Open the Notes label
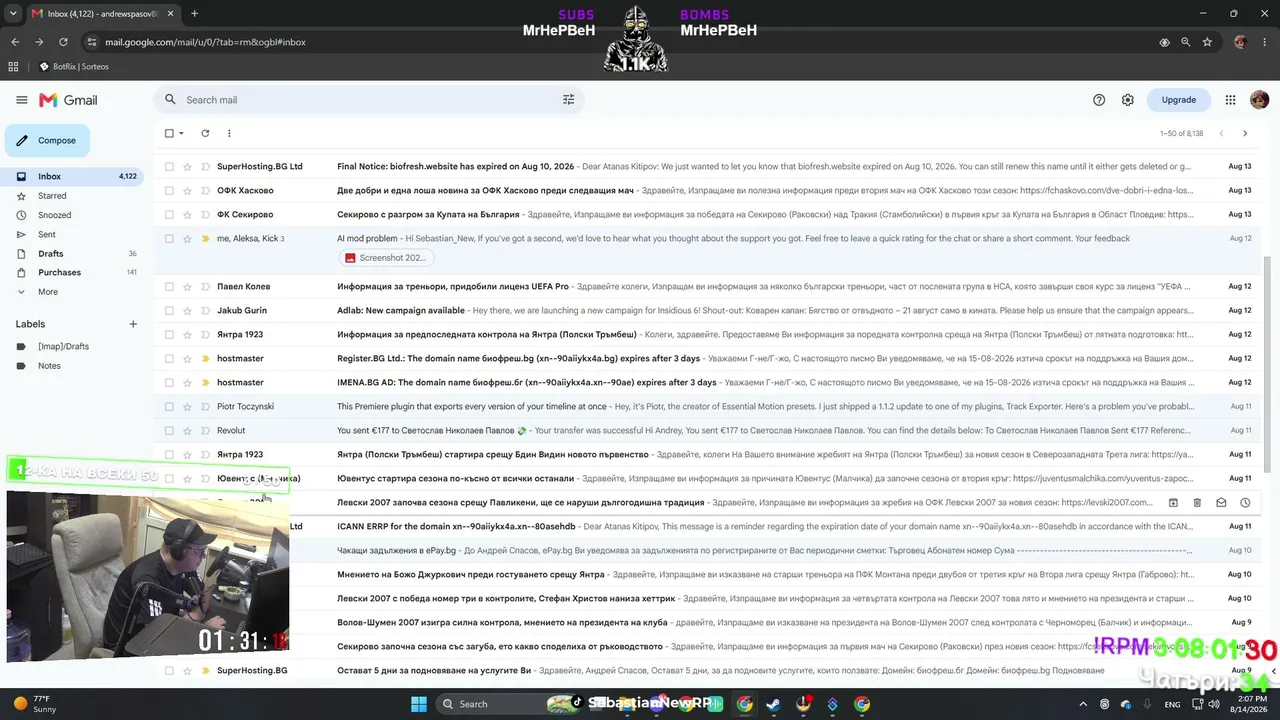The image size is (1280, 720). point(49,366)
